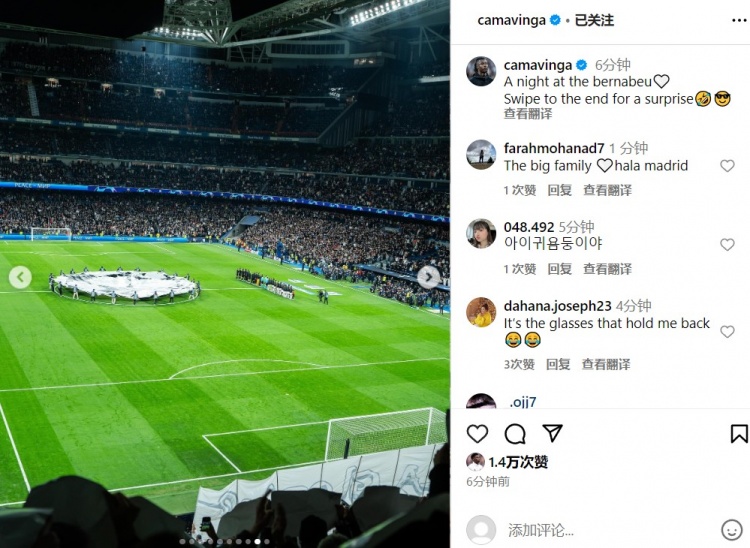Go to previous photo with left arrow
The height and width of the screenshot is (548, 750).
(20, 277)
